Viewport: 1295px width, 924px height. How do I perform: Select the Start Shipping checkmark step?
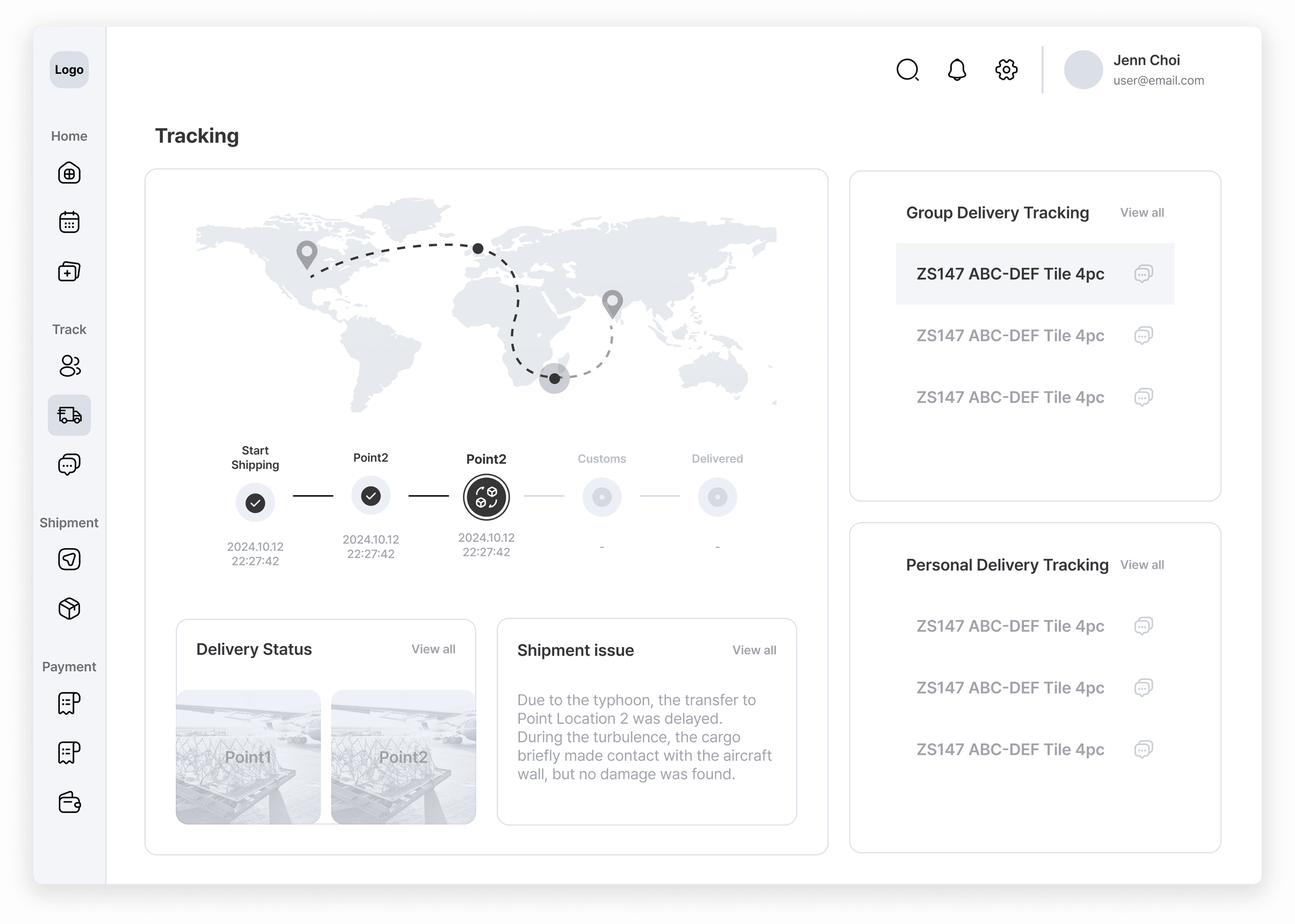pos(255,503)
